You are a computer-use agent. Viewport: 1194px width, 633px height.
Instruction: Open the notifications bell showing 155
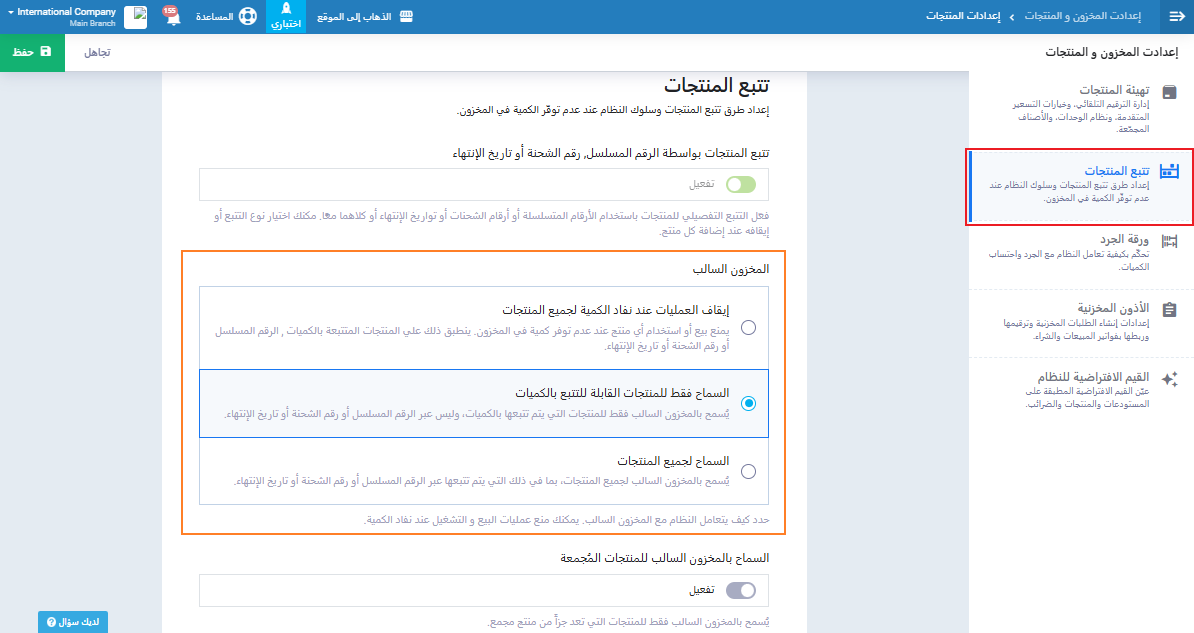pyautogui.click(x=172, y=17)
